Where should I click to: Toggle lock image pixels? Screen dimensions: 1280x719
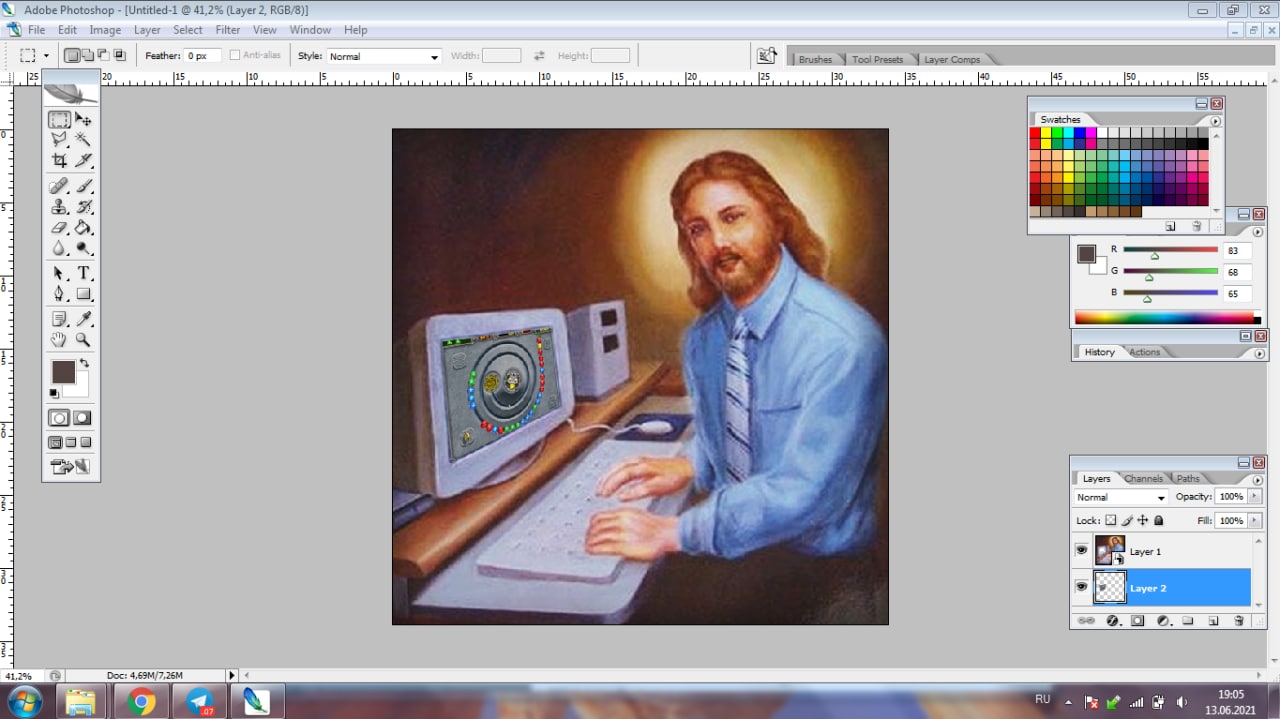1127,521
